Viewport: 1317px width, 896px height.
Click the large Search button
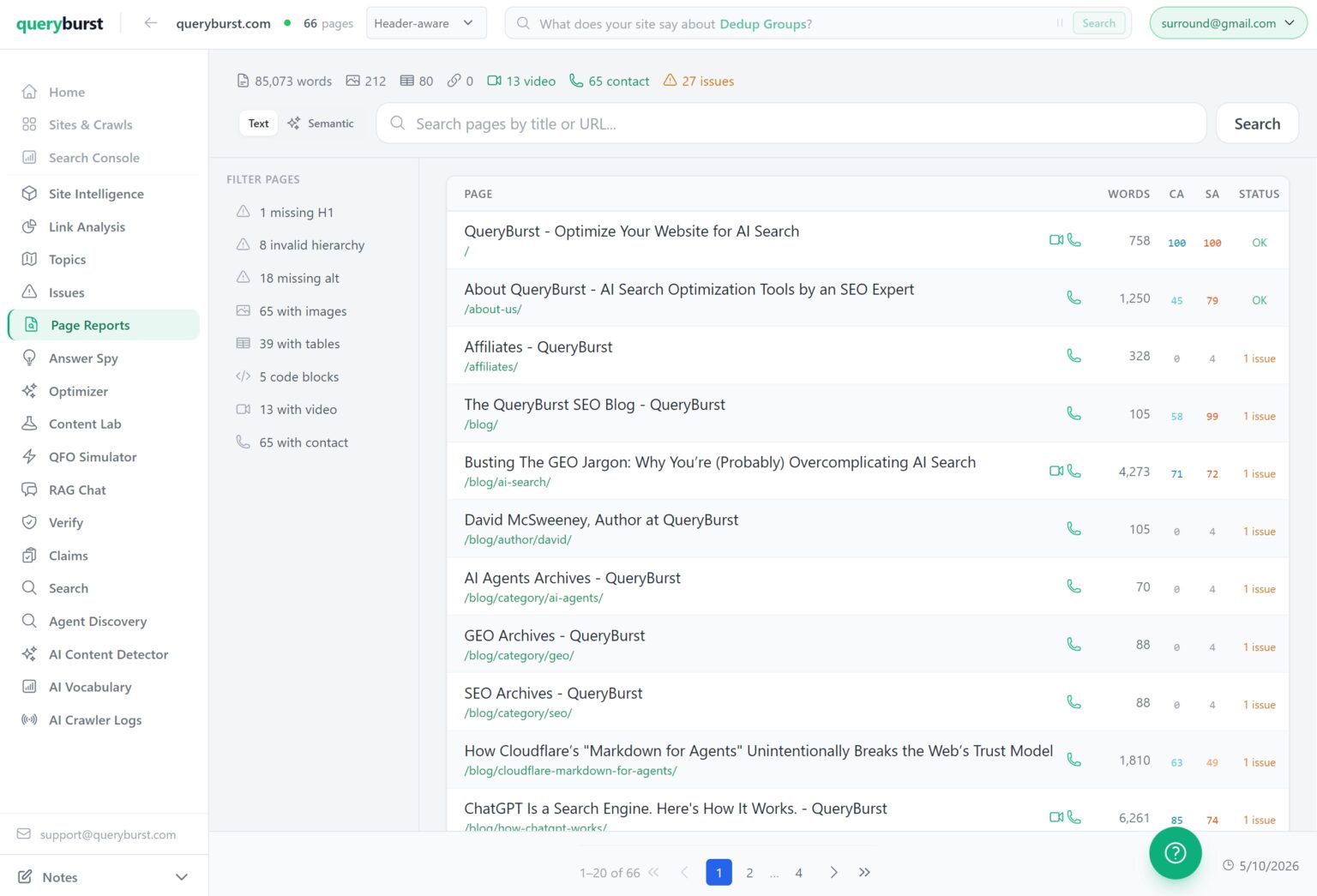click(1257, 123)
